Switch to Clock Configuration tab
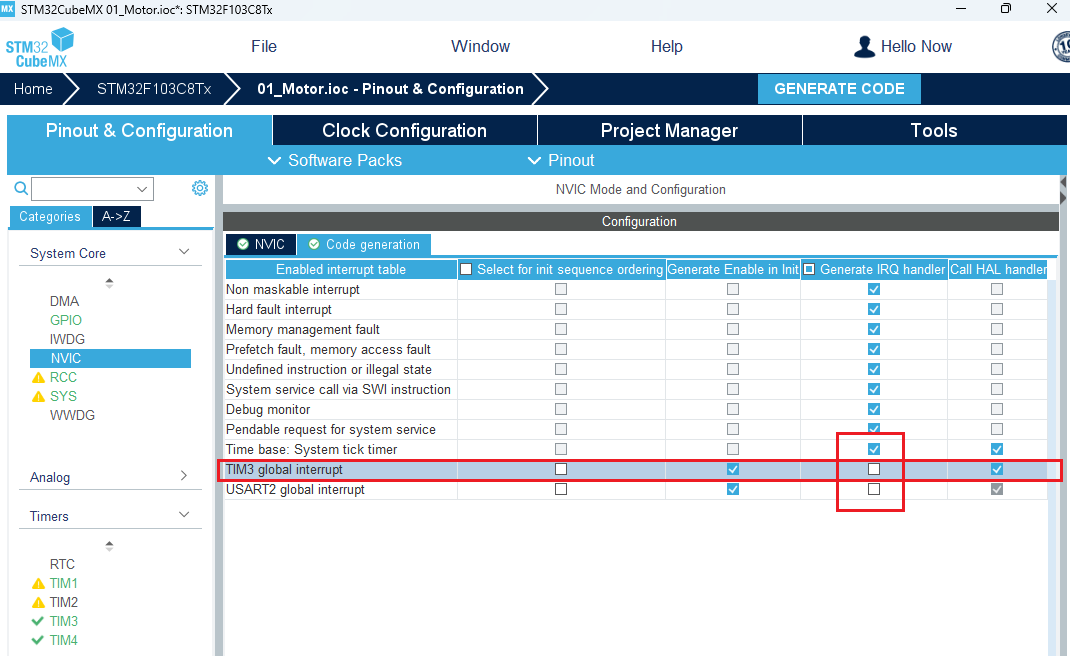 [x=404, y=131]
